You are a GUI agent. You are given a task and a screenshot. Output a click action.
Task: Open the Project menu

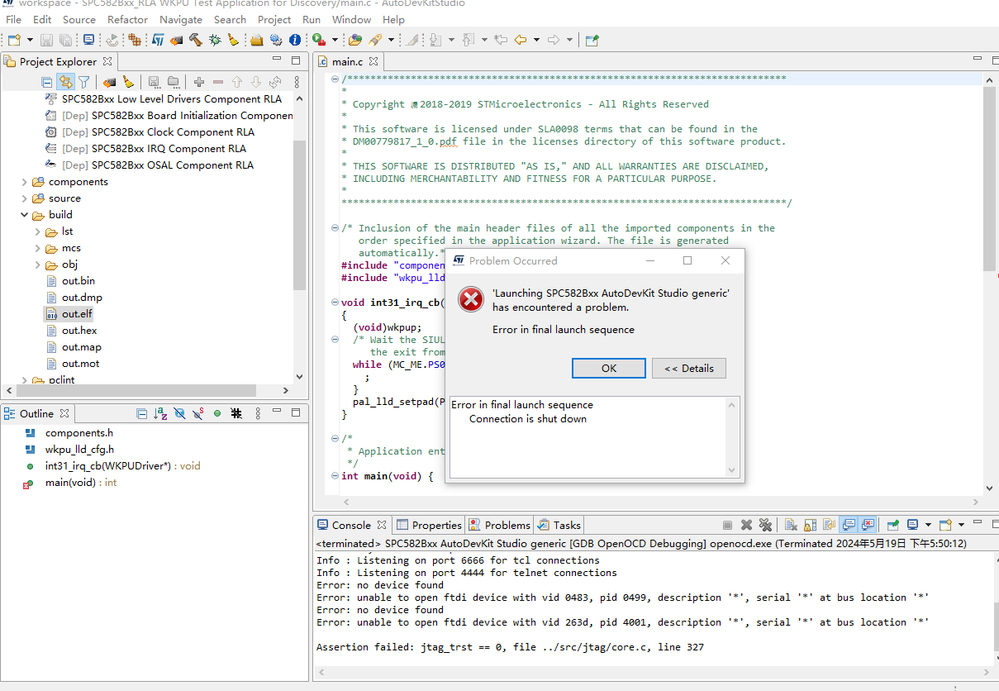[274, 20]
